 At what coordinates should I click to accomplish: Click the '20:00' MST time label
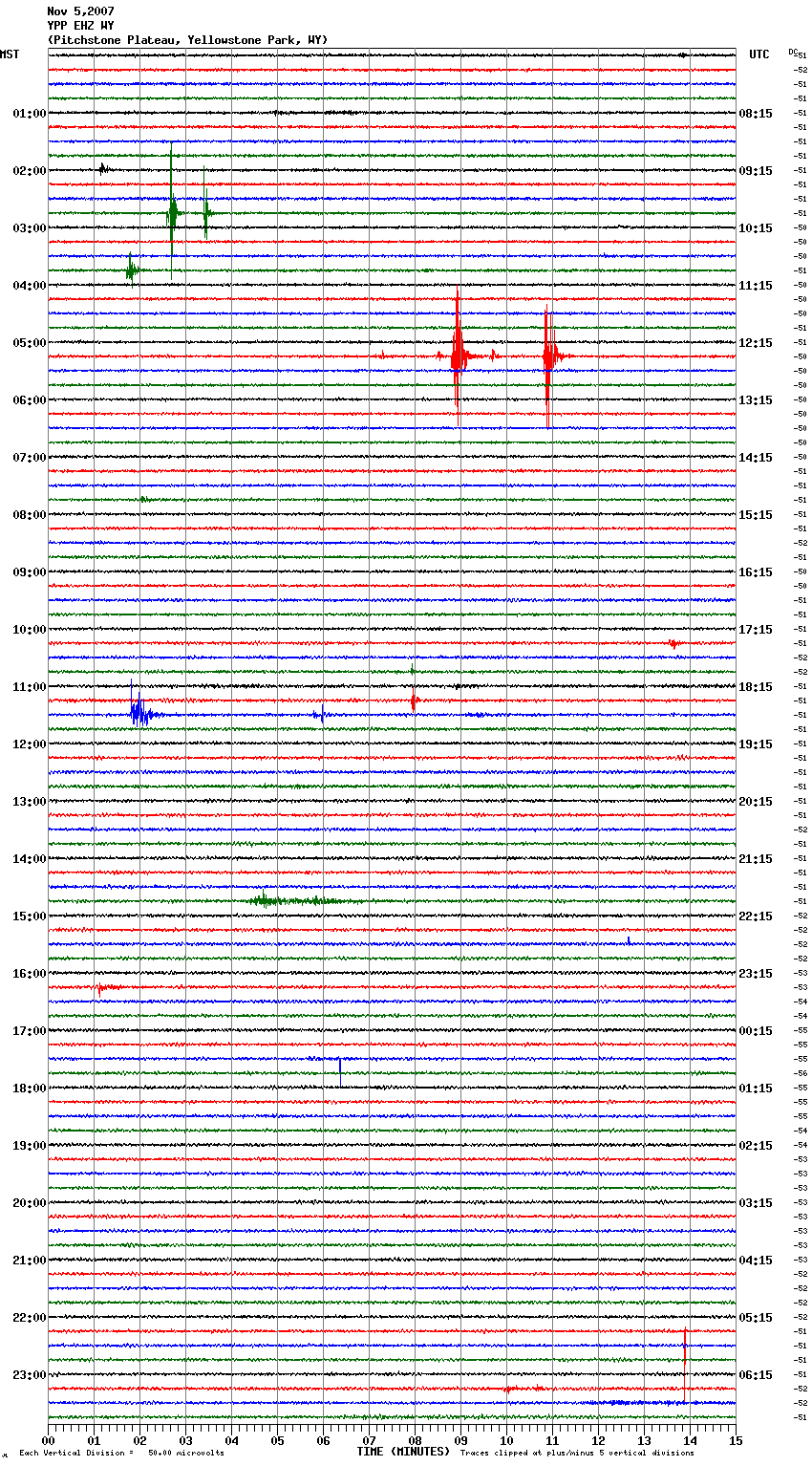click(30, 1203)
